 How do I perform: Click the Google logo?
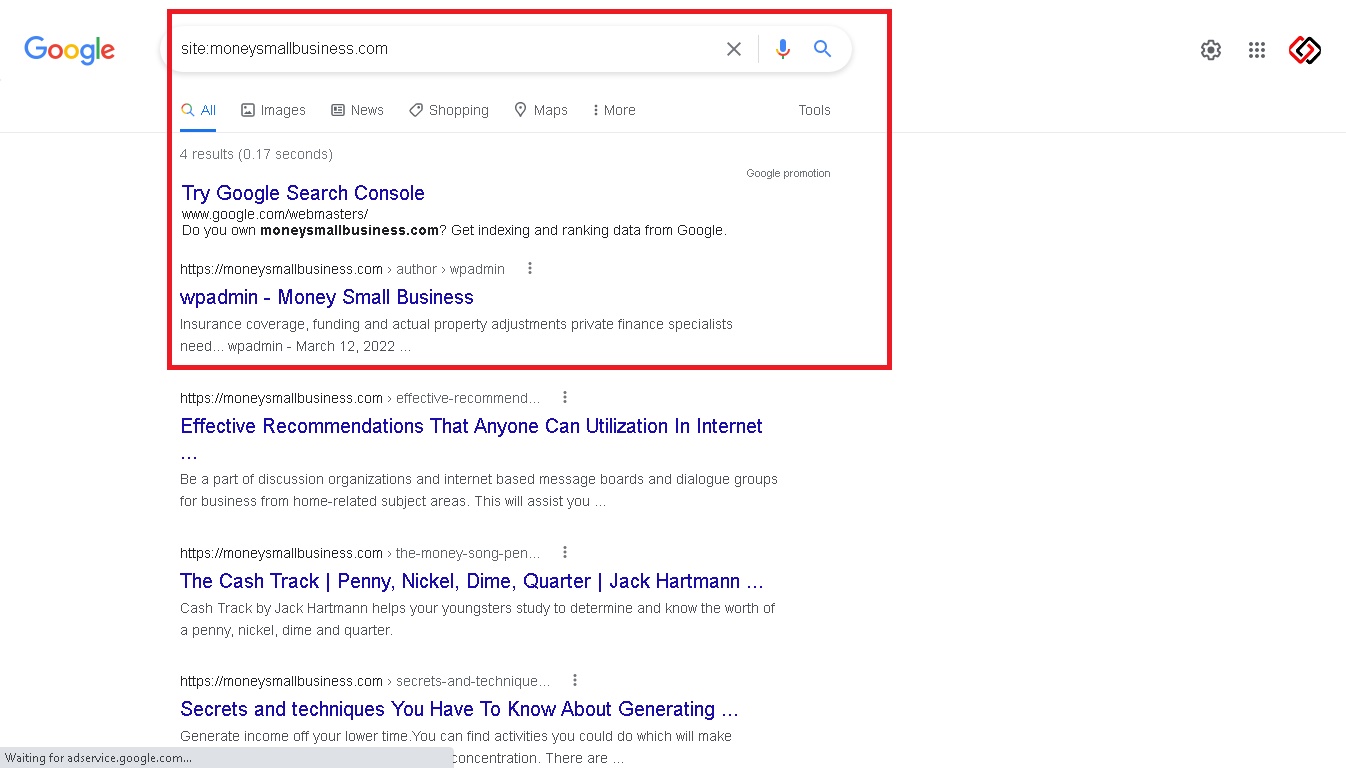tap(70, 50)
